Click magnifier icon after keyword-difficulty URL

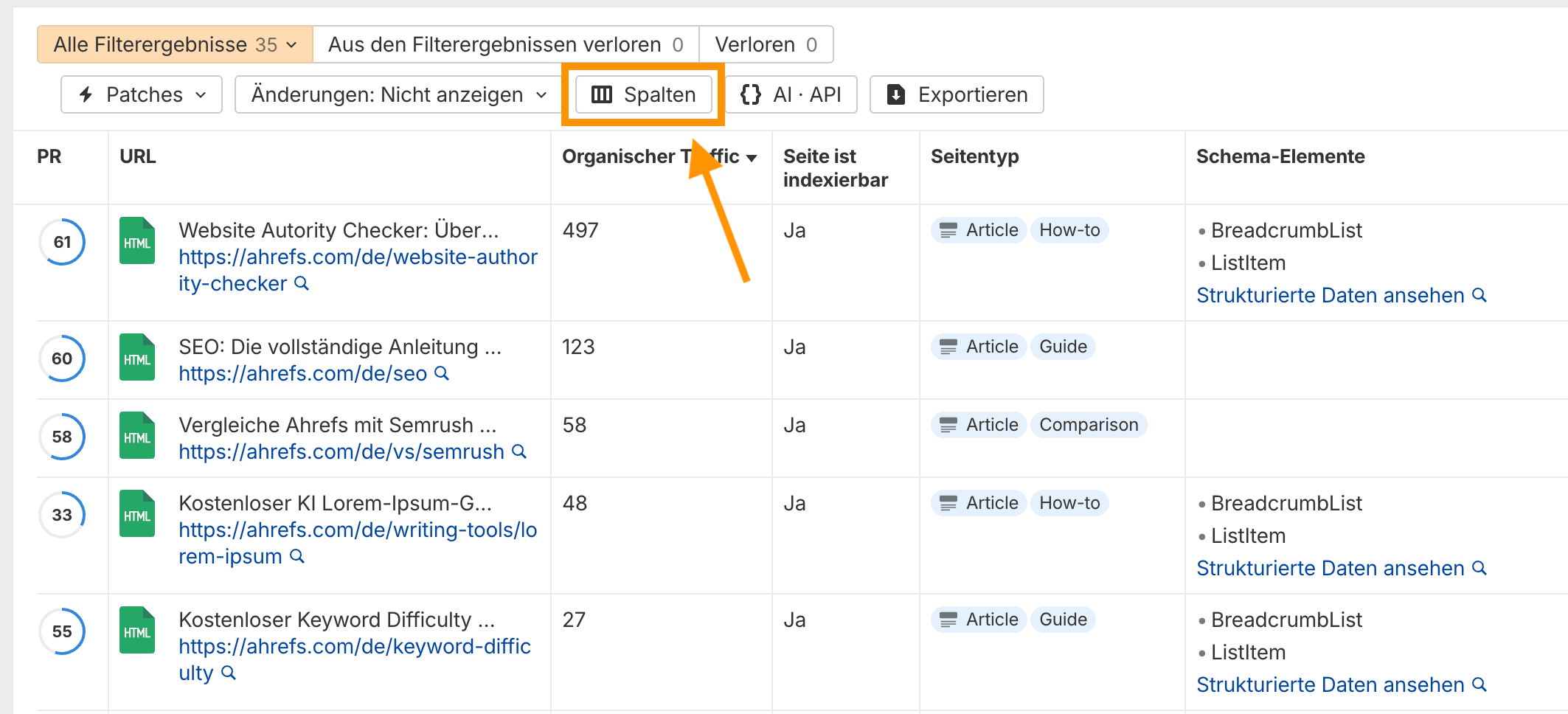[x=229, y=673]
